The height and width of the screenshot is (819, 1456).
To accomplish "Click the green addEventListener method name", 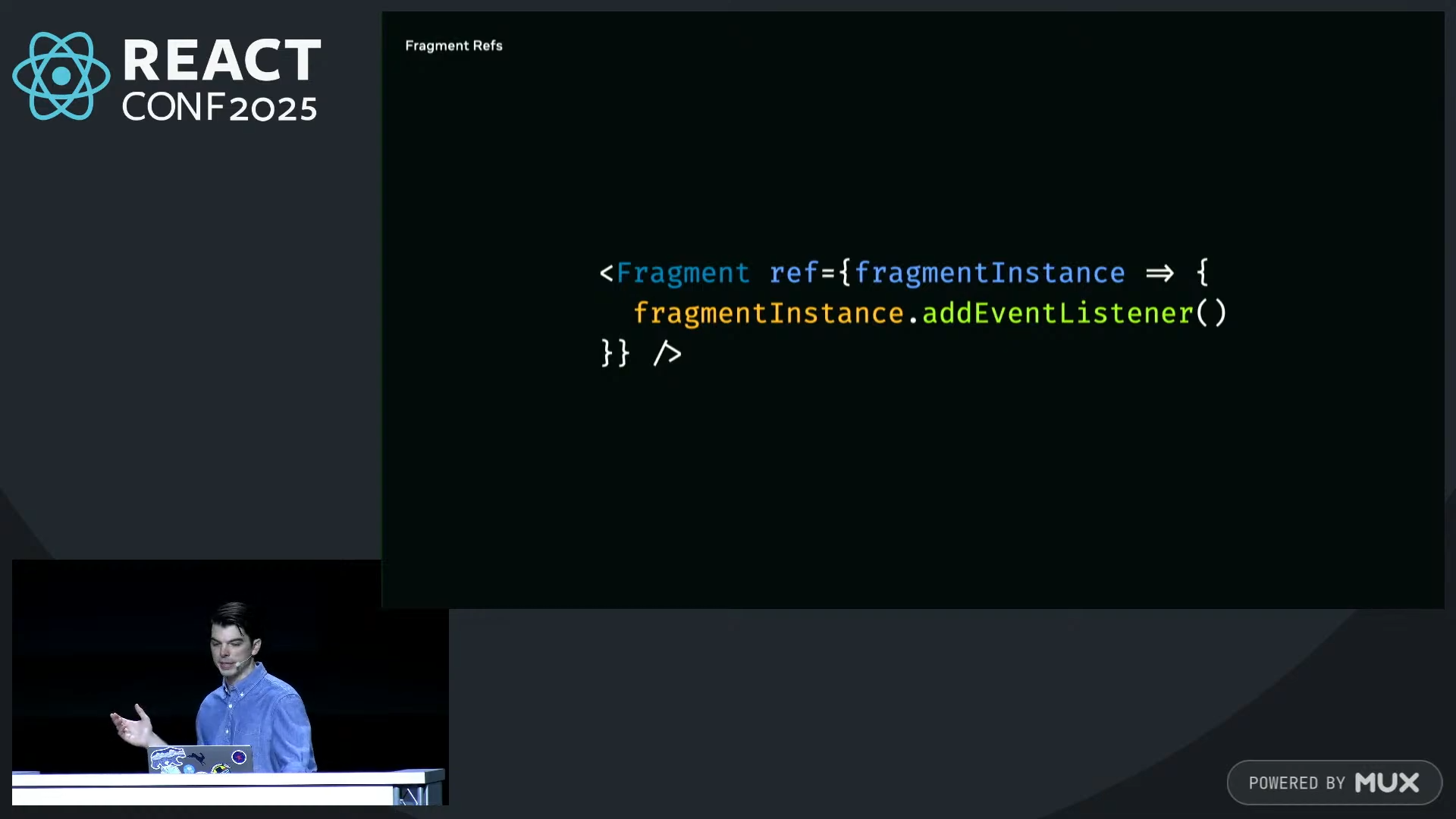I will 1058,313.
